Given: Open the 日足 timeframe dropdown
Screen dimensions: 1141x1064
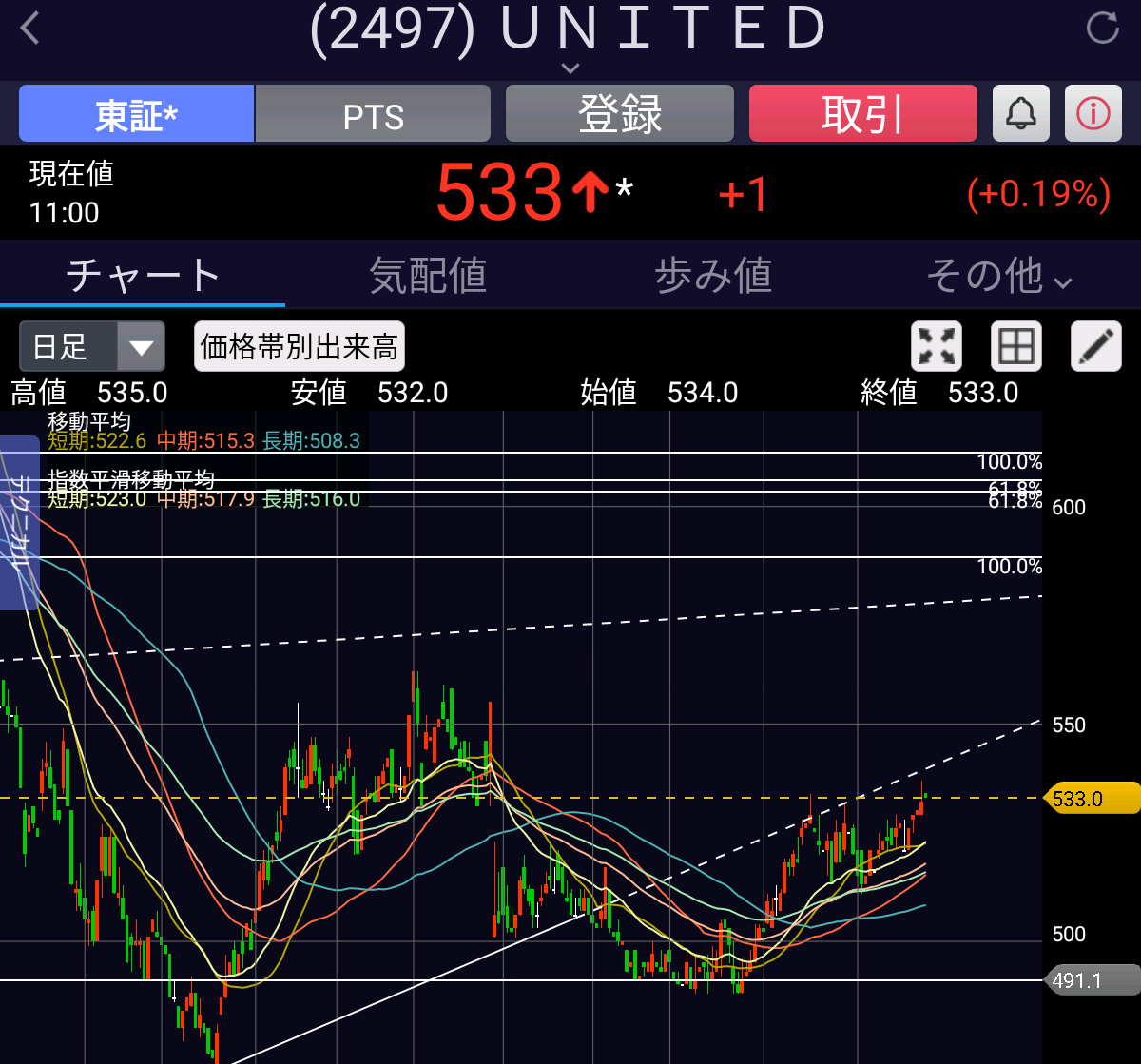Looking at the screenshot, I should coord(92,346).
